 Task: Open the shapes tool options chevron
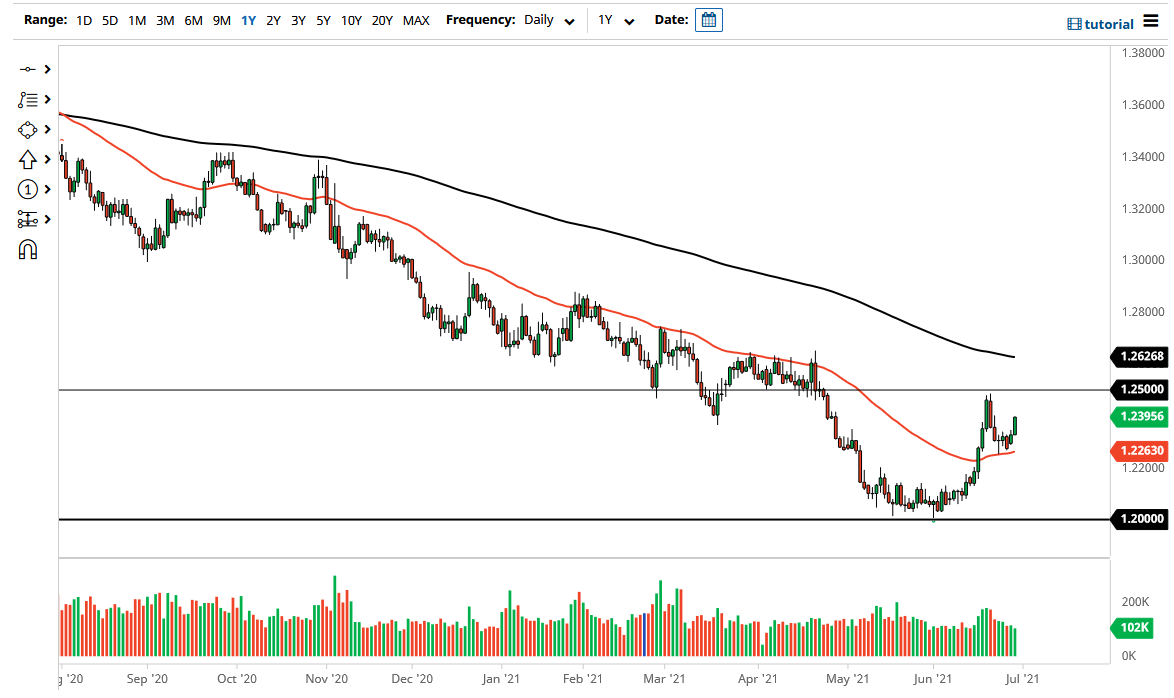click(48, 129)
